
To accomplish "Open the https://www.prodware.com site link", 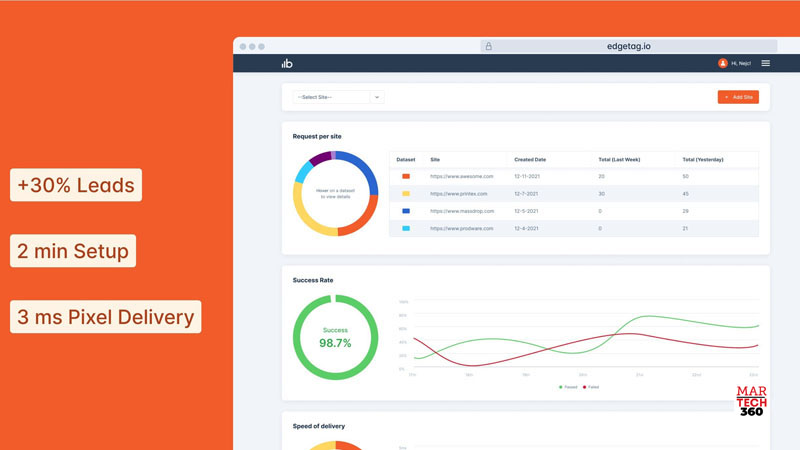I will tap(462, 228).
